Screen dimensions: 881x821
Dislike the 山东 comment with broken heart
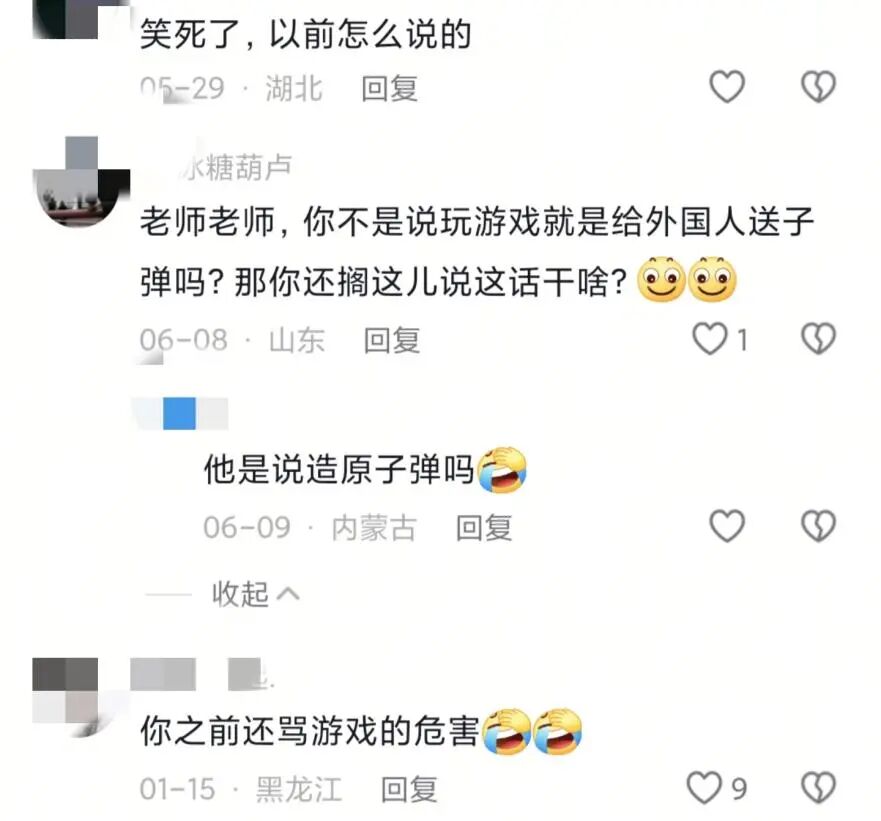pos(818,339)
